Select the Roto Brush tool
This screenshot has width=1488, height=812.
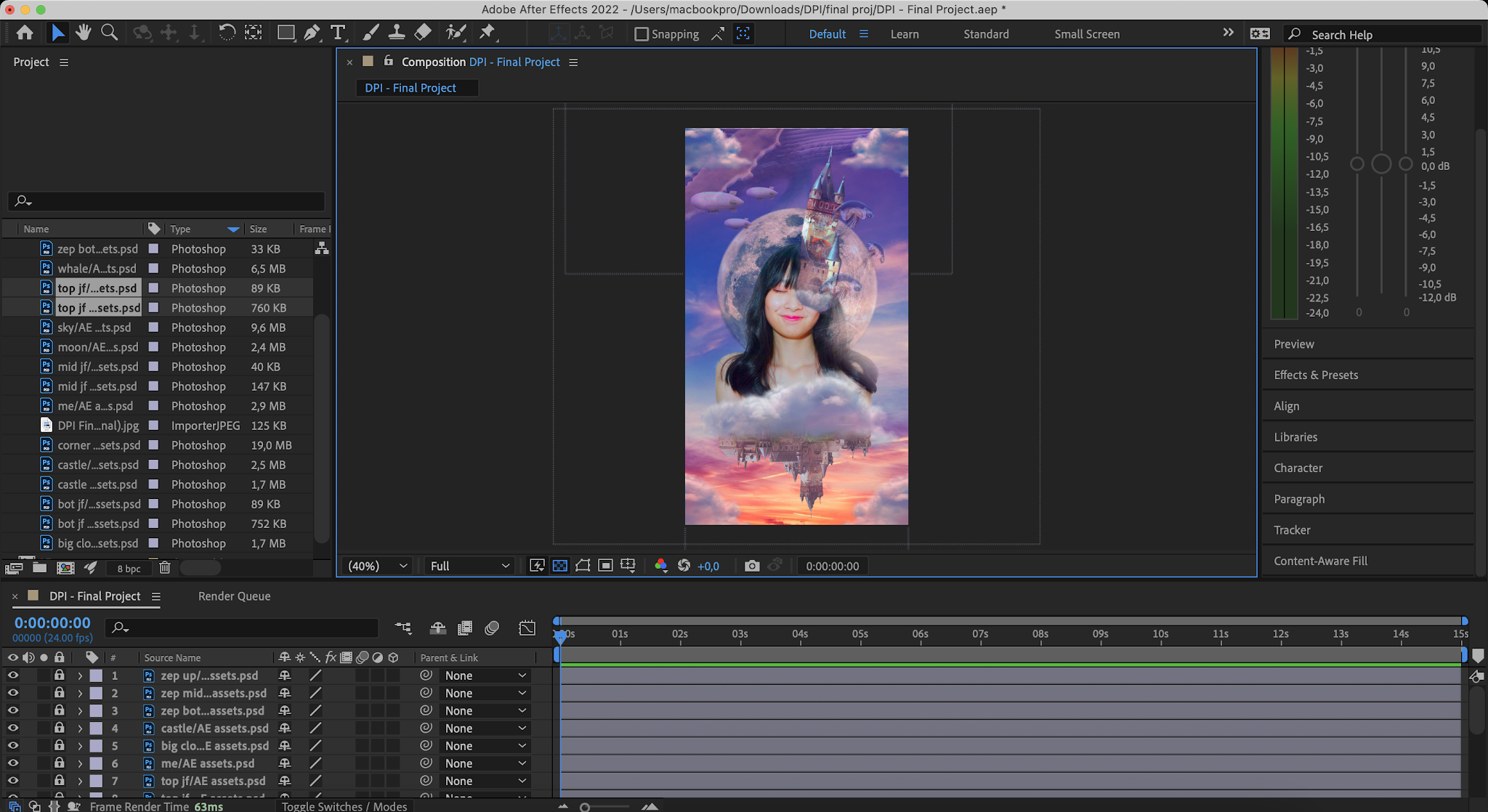click(456, 33)
